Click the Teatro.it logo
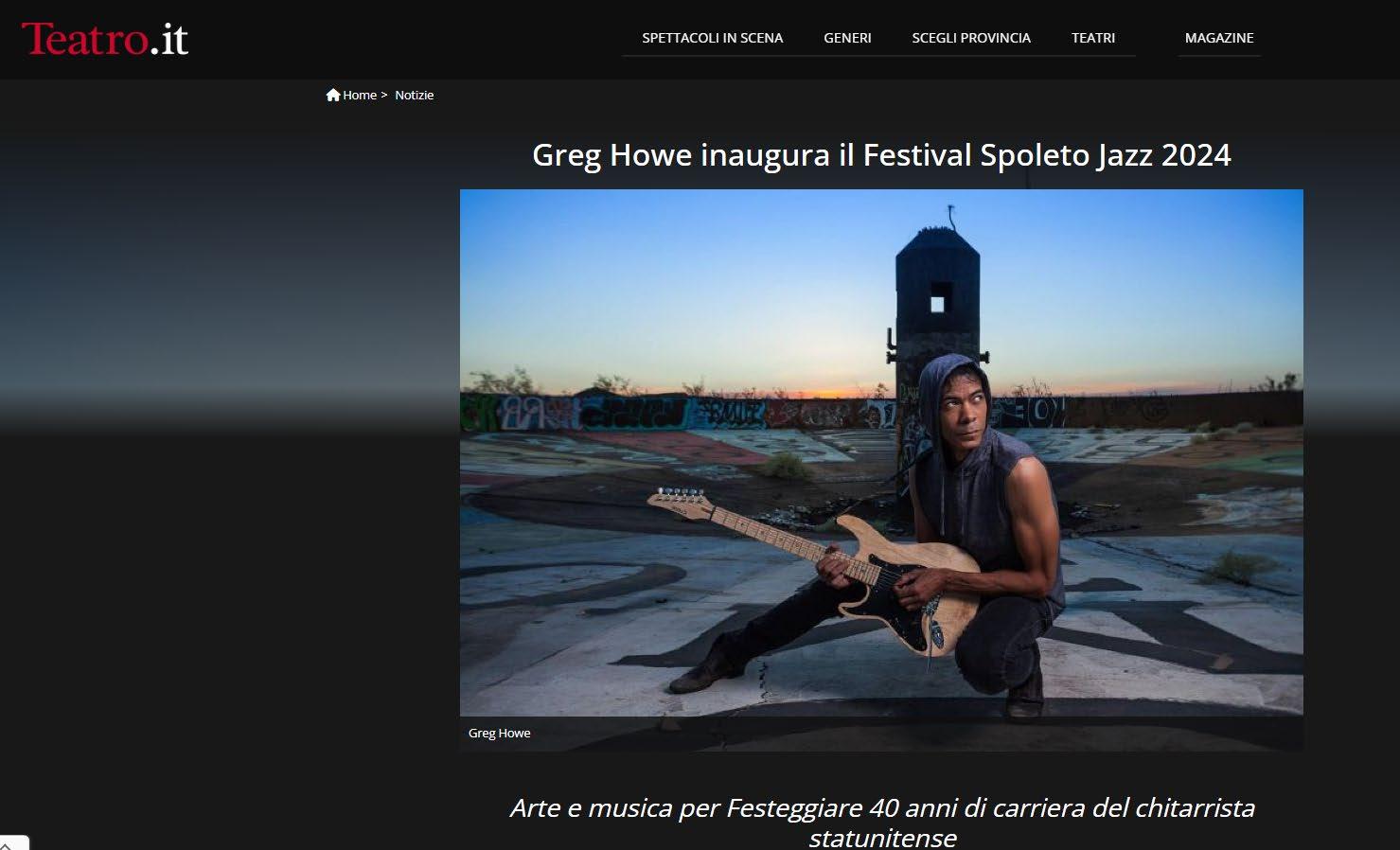This screenshot has width=1400, height=850. click(104, 39)
